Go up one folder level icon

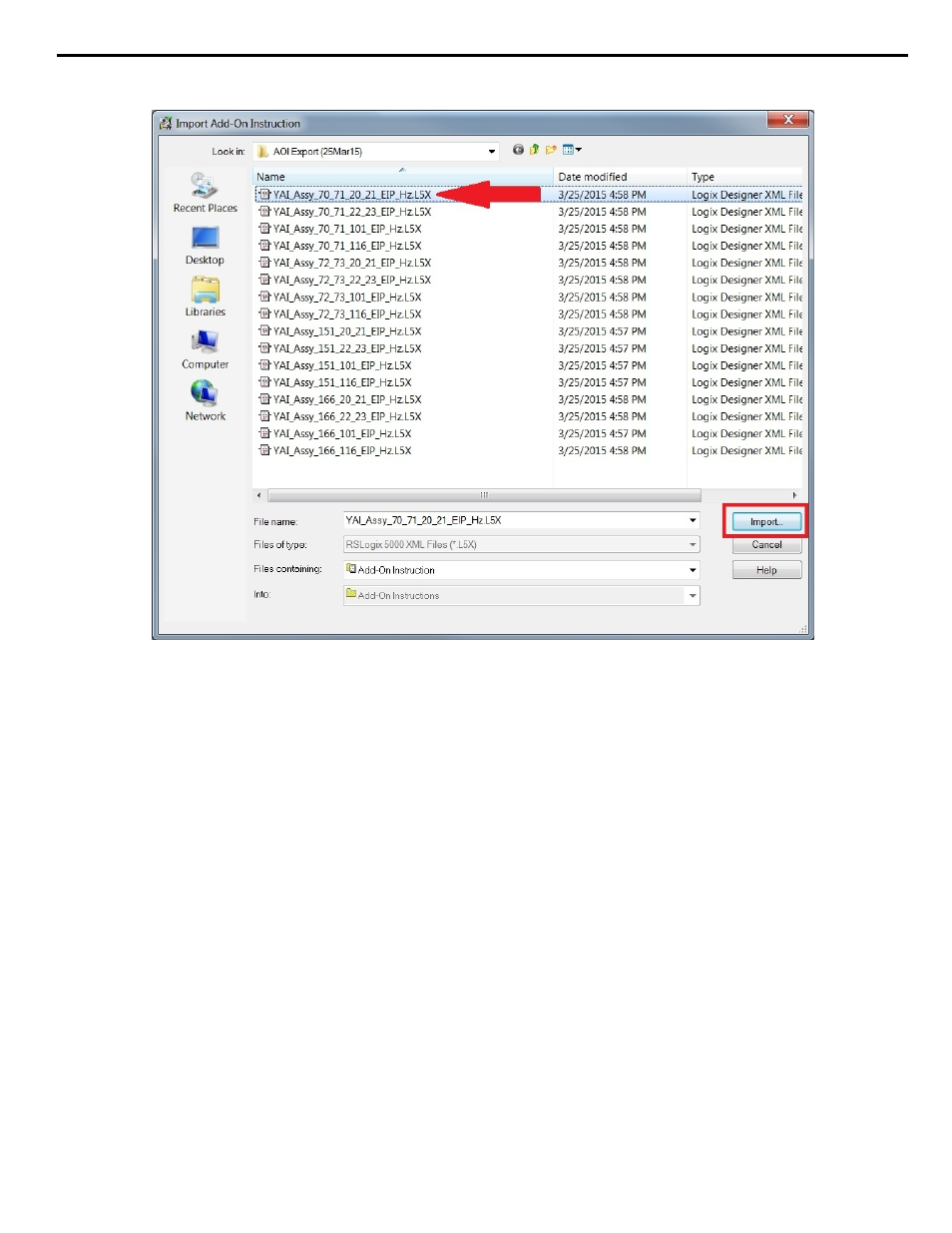click(534, 150)
